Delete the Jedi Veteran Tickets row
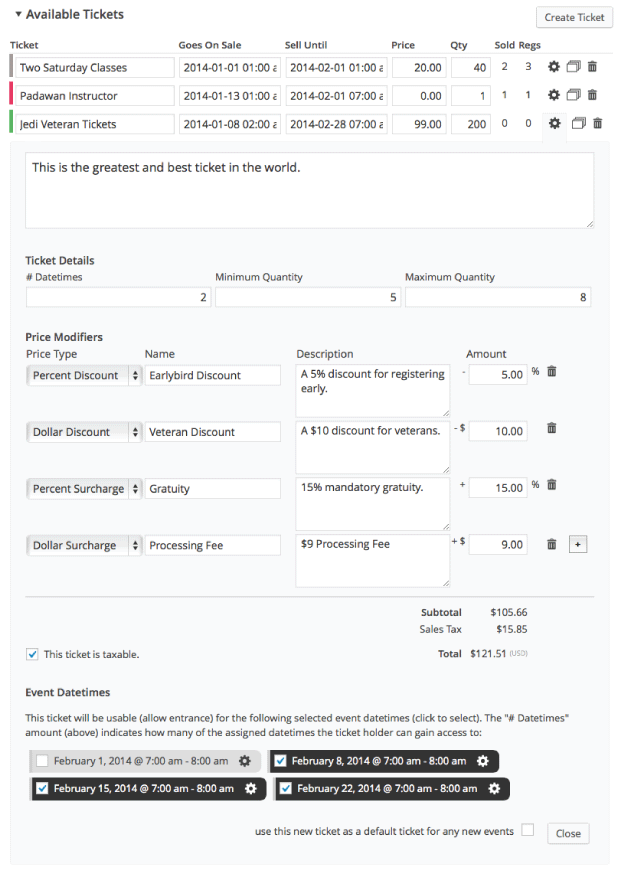 pyautogui.click(x=598, y=124)
